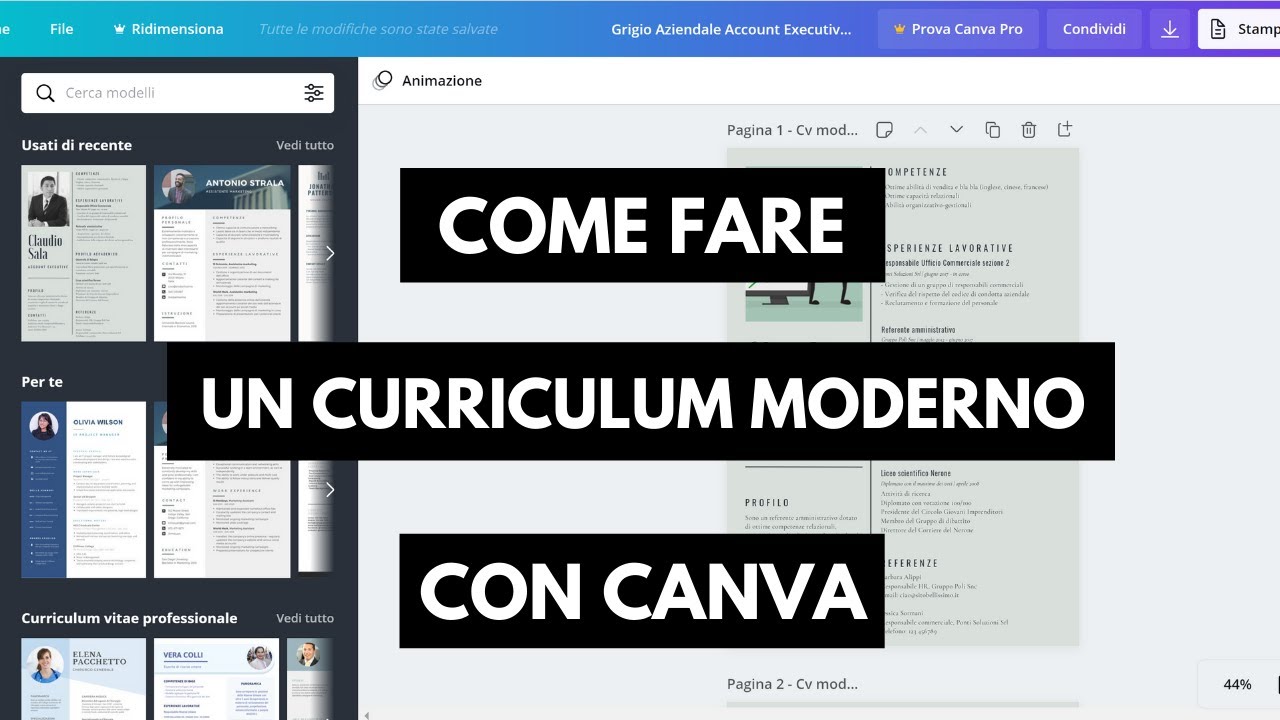The image size is (1280, 720).
Task: Expand the Usati di recente carousel arrow
Action: 329,253
